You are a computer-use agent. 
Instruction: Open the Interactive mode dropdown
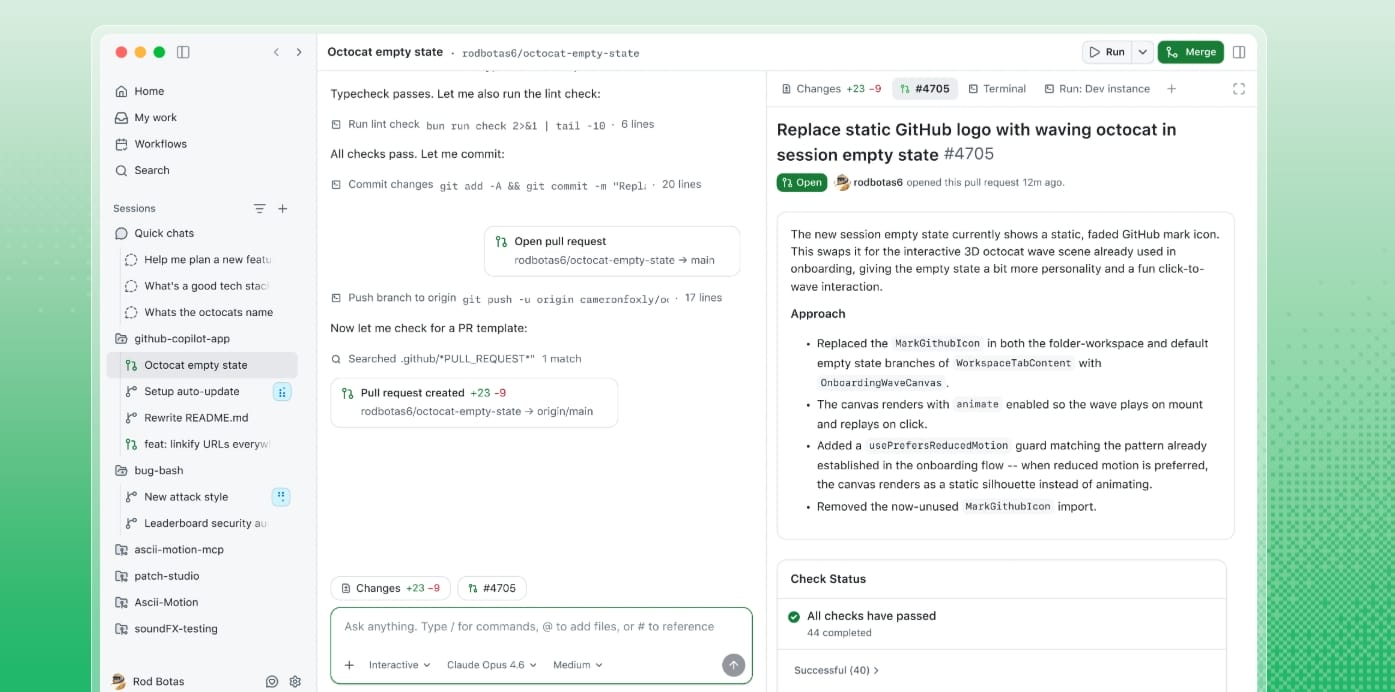(399, 665)
